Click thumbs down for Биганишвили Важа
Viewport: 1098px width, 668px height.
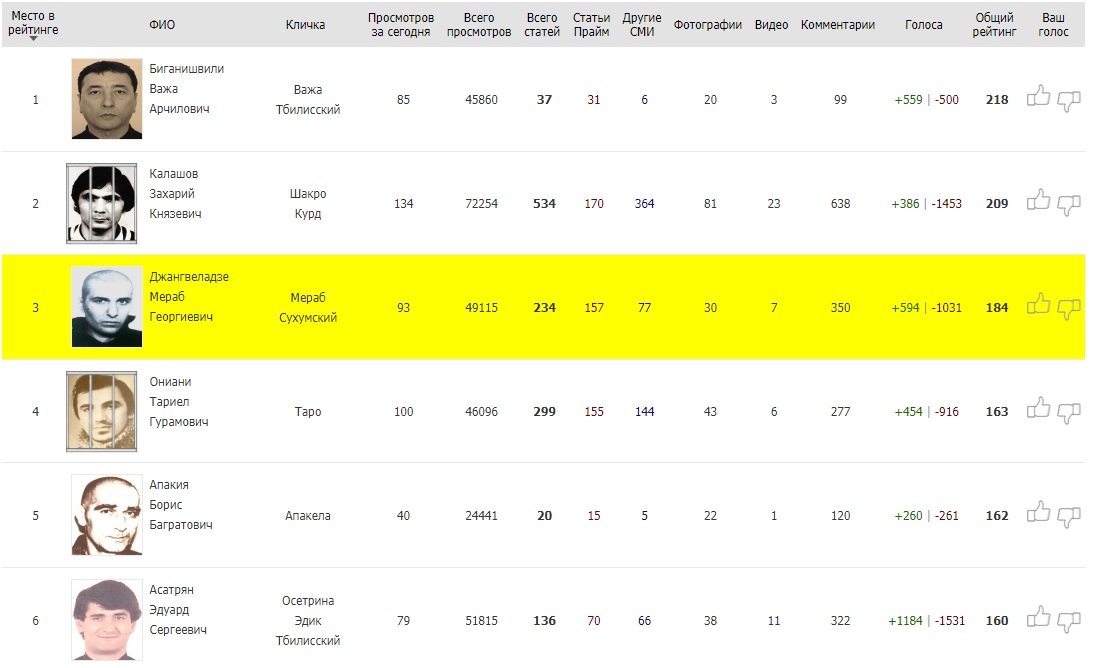pos(1069,101)
